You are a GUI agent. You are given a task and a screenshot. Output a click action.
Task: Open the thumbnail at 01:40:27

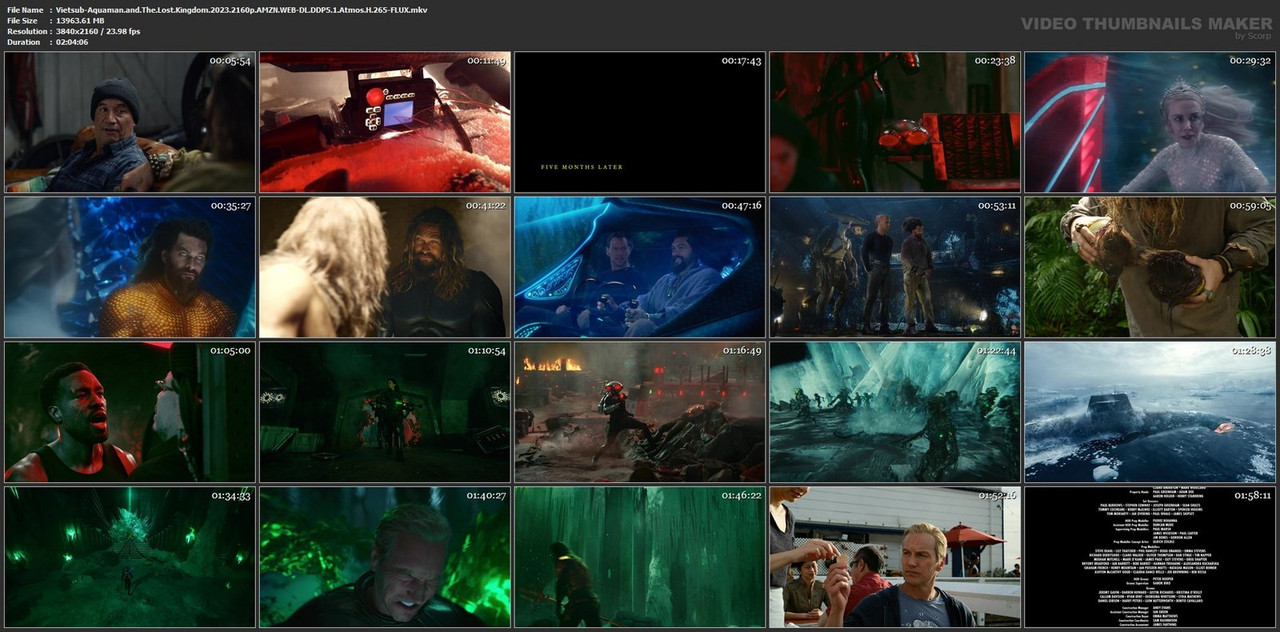[x=385, y=557]
